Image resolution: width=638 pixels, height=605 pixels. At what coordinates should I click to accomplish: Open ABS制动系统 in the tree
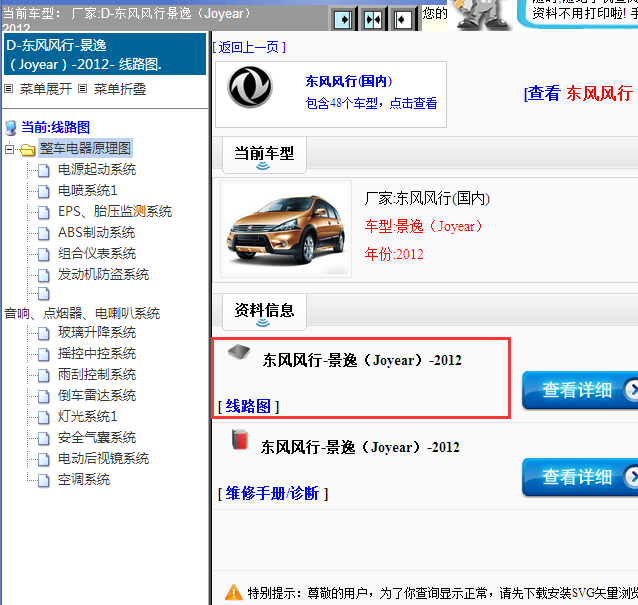coord(96,232)
